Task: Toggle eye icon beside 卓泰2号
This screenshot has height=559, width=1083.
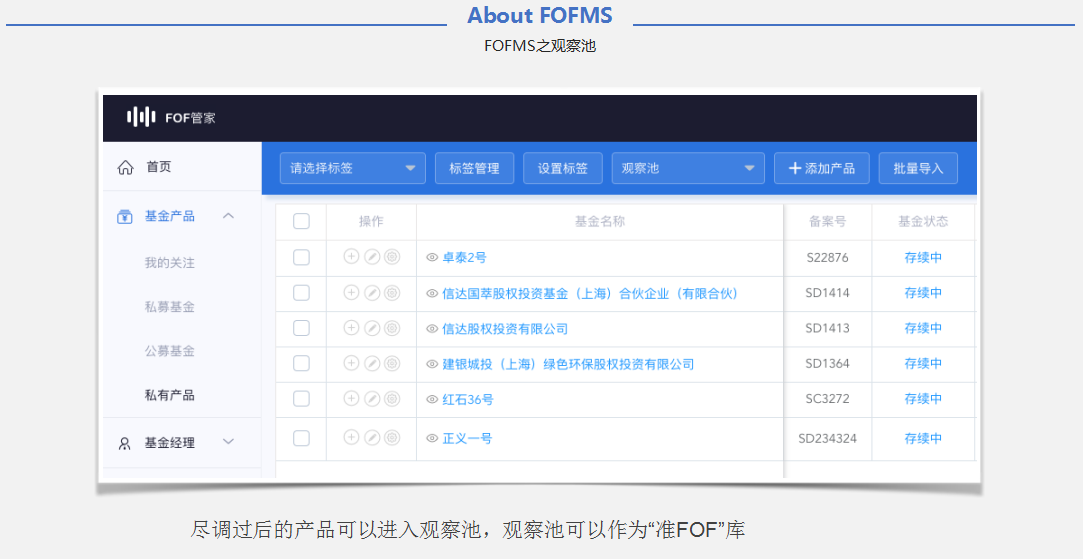Action: [432, 258]
